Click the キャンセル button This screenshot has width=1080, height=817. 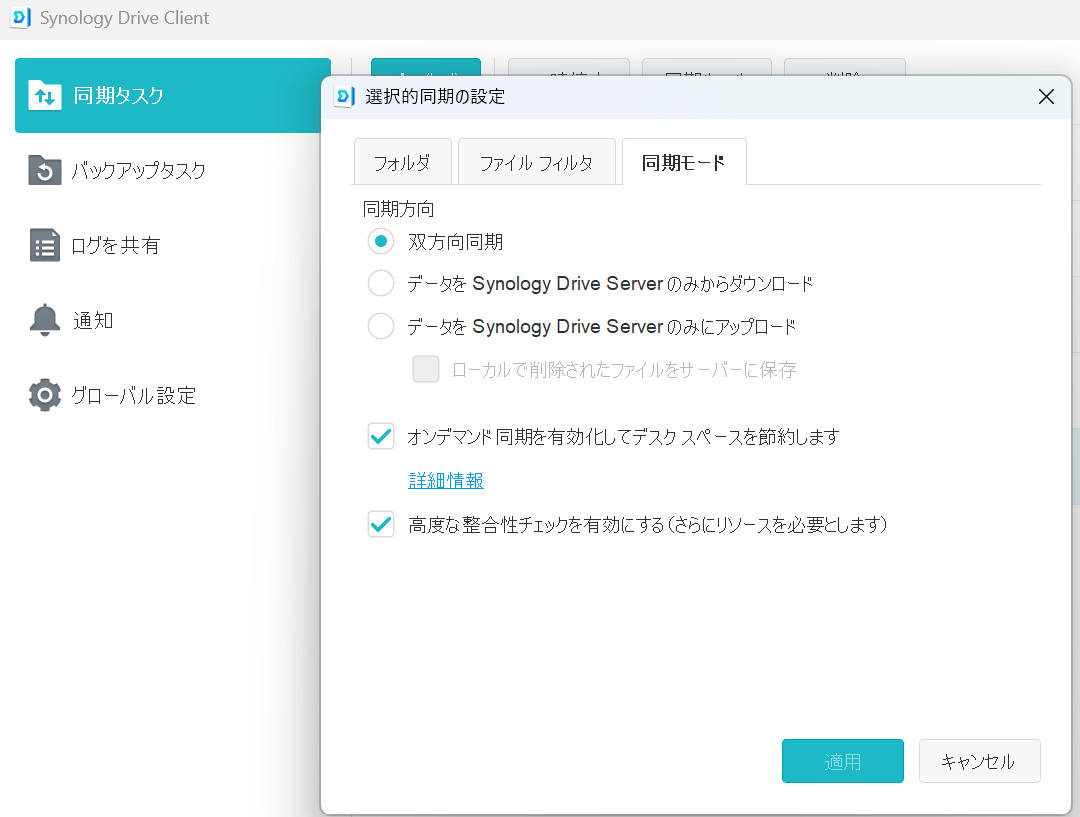[979, 761]
